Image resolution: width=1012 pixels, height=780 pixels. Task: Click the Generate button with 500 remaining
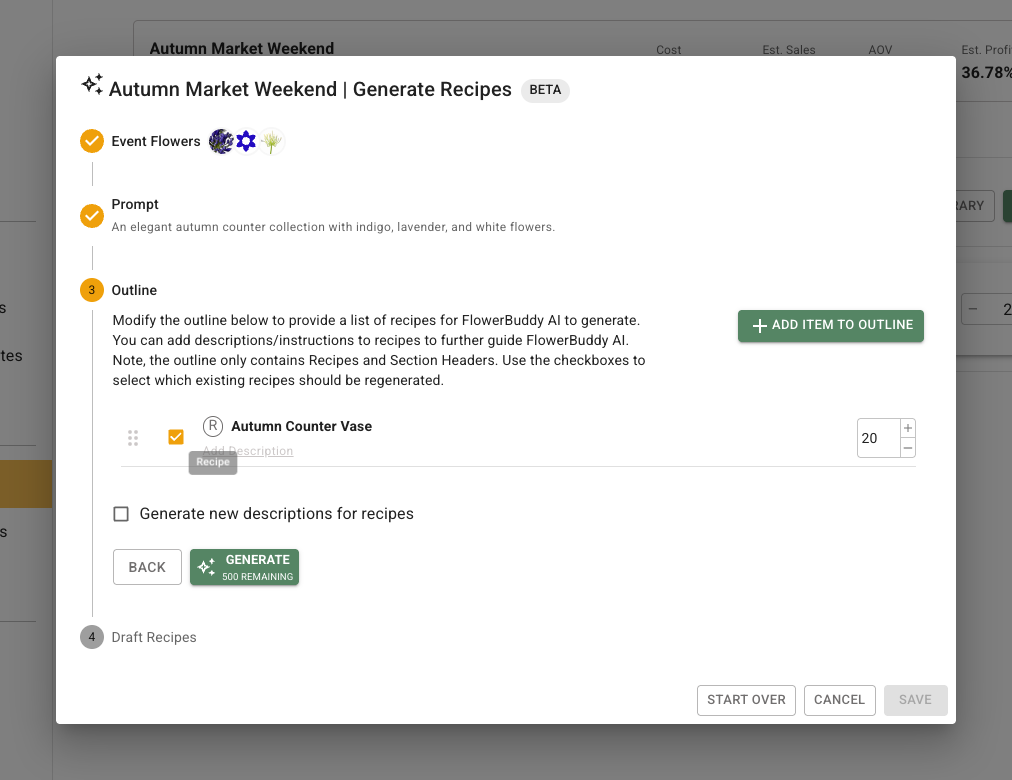point(245,567)
